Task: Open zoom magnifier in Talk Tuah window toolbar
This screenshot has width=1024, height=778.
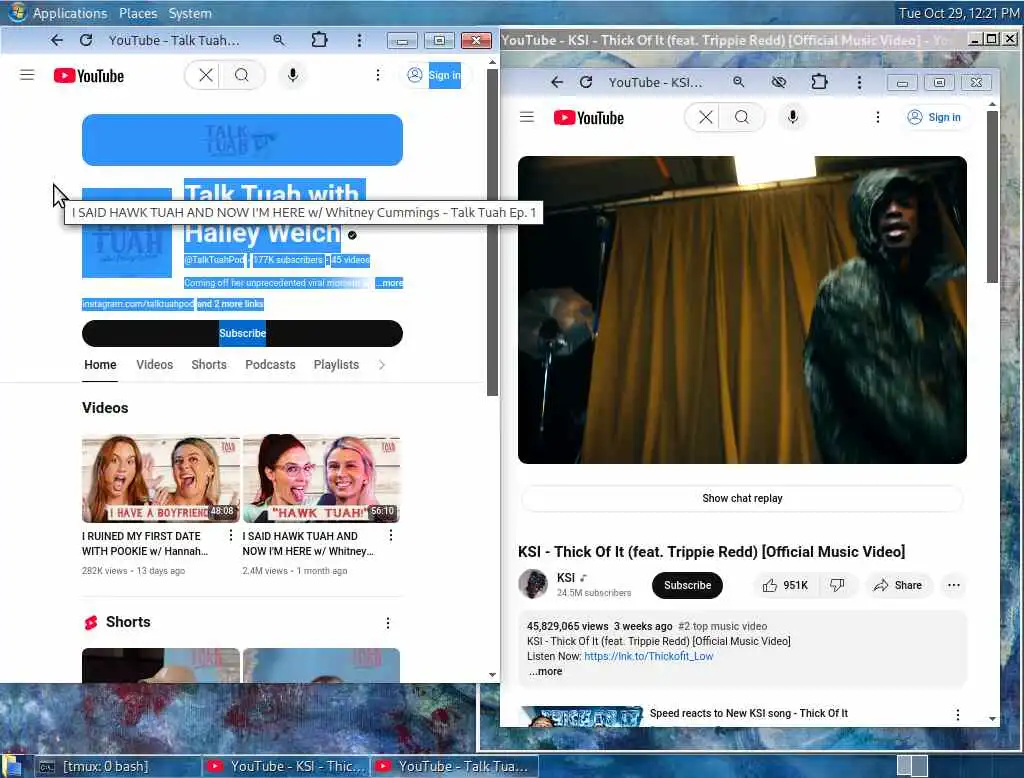Action: pyautogui.click(x=279, y=41)
